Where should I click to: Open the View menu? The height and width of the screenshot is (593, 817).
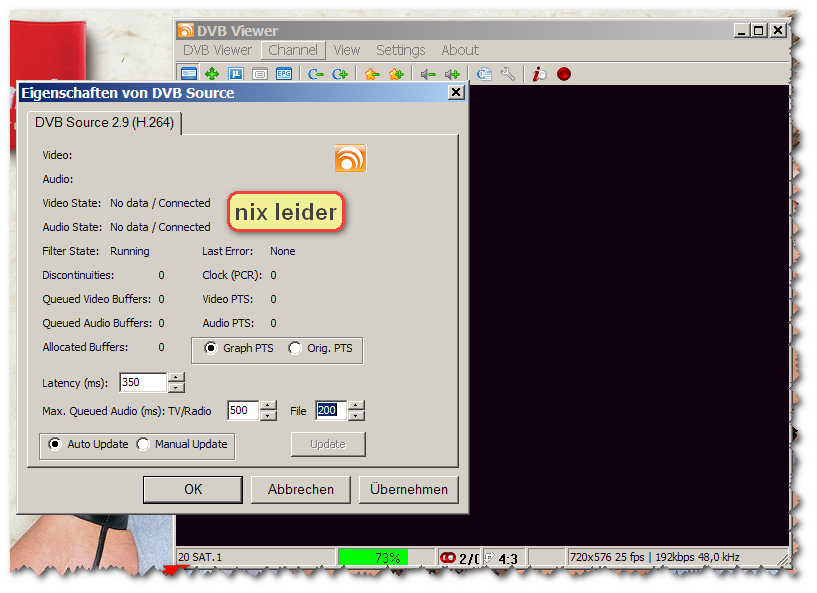tap(346, 50)
